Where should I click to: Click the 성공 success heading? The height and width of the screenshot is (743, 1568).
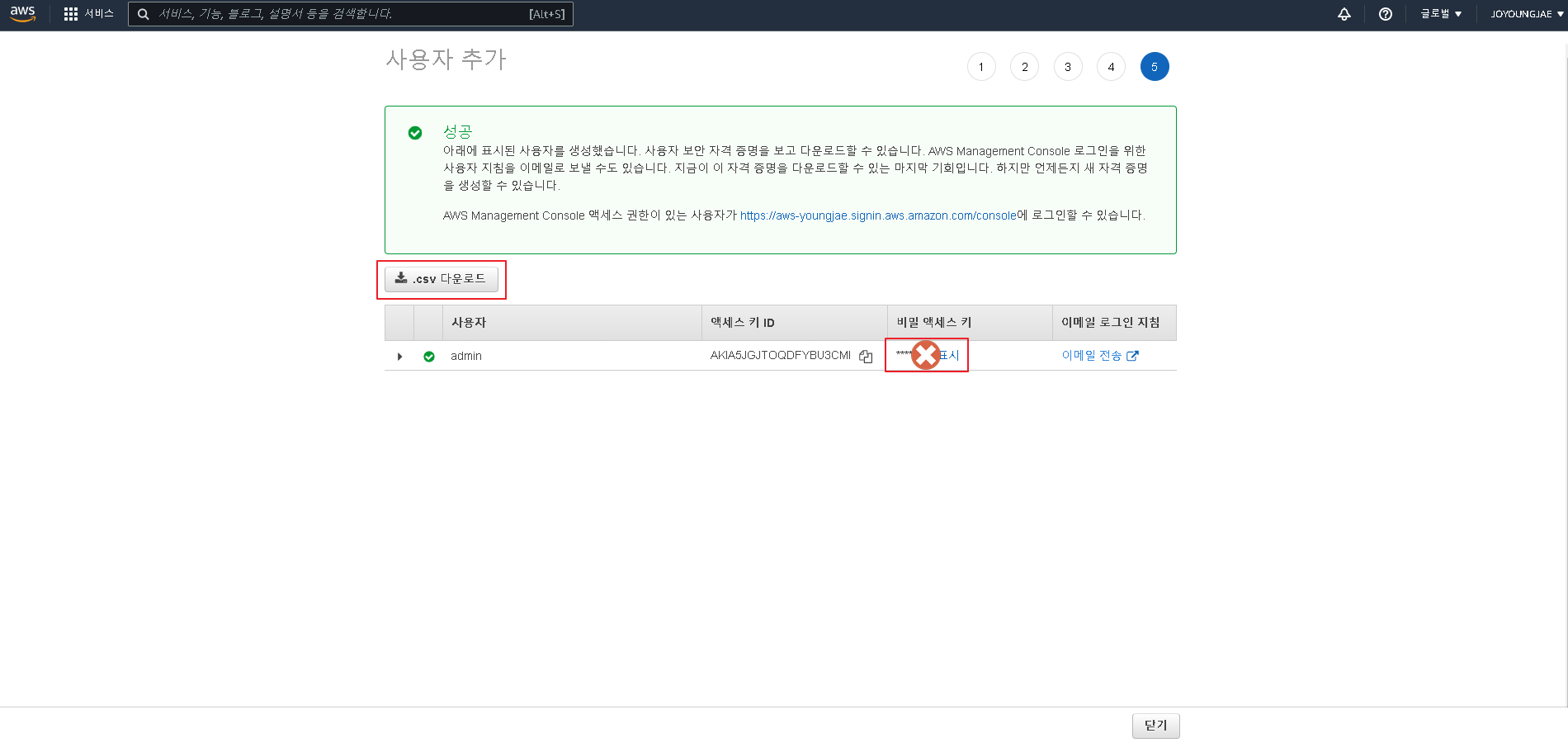point(458,131)
